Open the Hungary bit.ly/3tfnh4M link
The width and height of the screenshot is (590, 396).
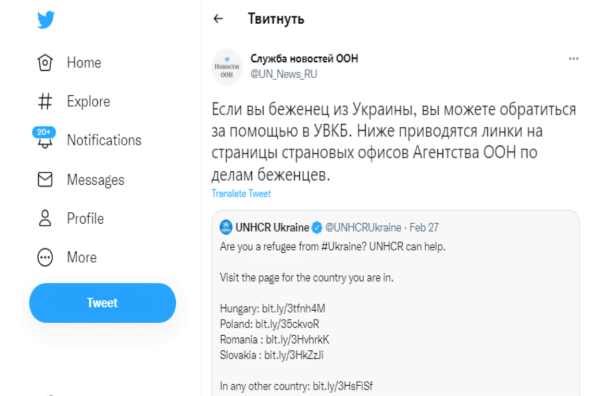pos(293,309)
